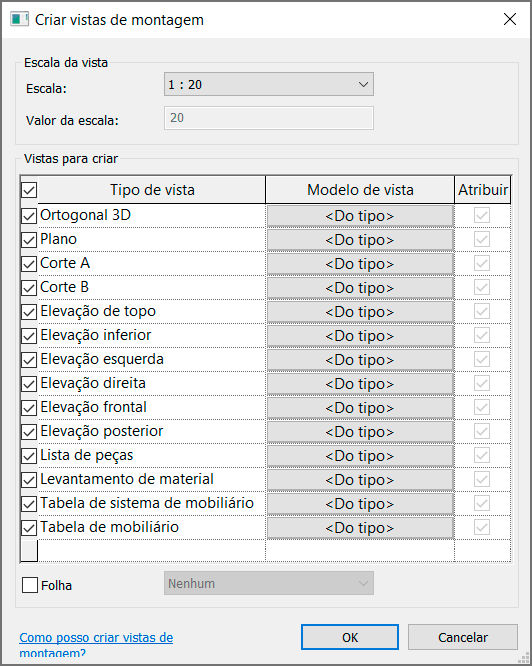Open view template for Ortogonal 3D
Image resolution: width=532 pixels, height=666 pixels.
(x=360, y=216)
